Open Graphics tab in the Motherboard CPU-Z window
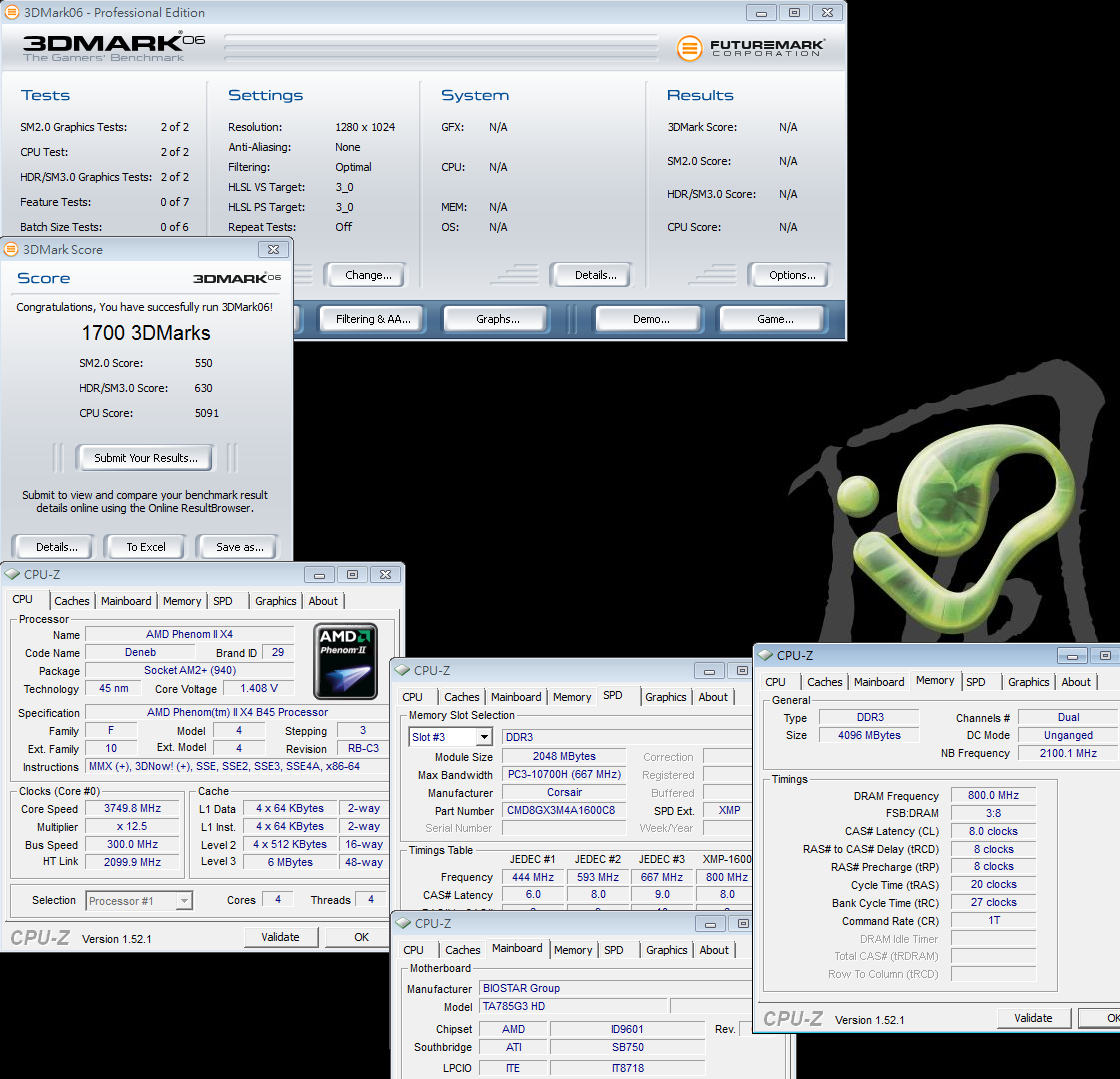Image resolution: width=1120 pixels, height=1079 pixels. [666, 950]
